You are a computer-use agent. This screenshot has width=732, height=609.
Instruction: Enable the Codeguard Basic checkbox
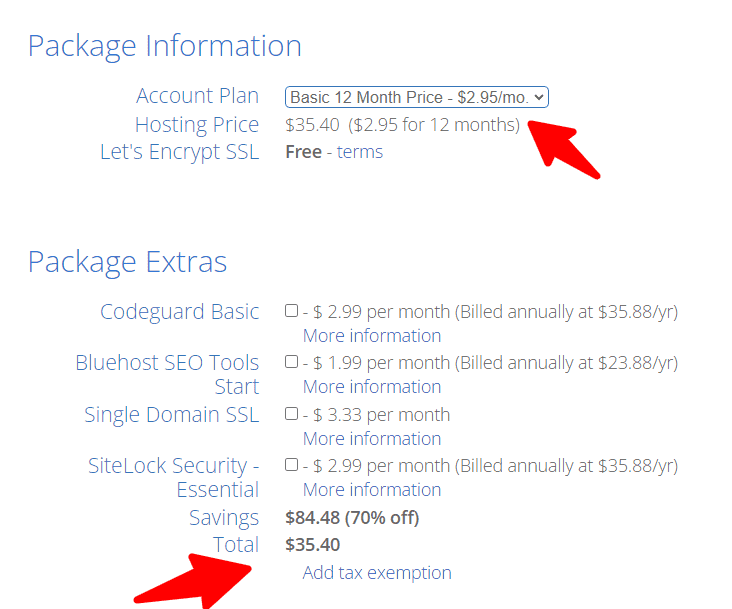click(x=291, y=311)
